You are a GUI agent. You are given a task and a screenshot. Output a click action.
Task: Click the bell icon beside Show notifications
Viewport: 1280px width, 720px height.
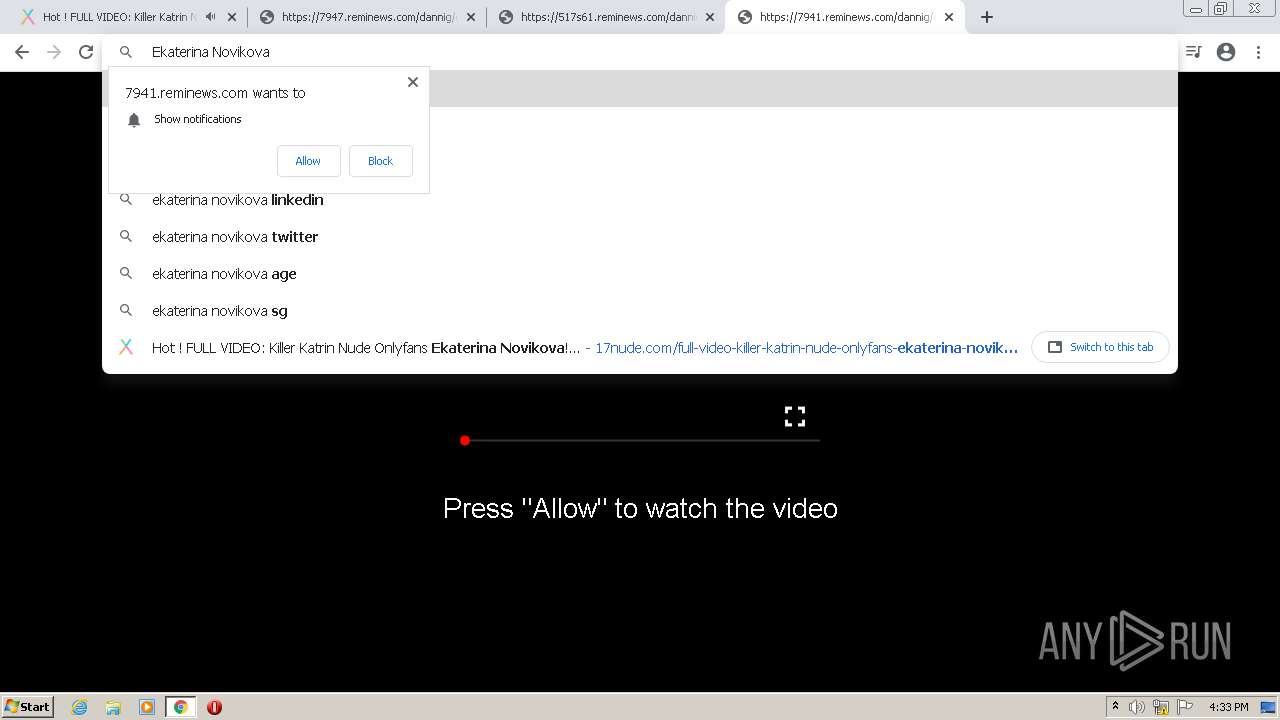134,120
